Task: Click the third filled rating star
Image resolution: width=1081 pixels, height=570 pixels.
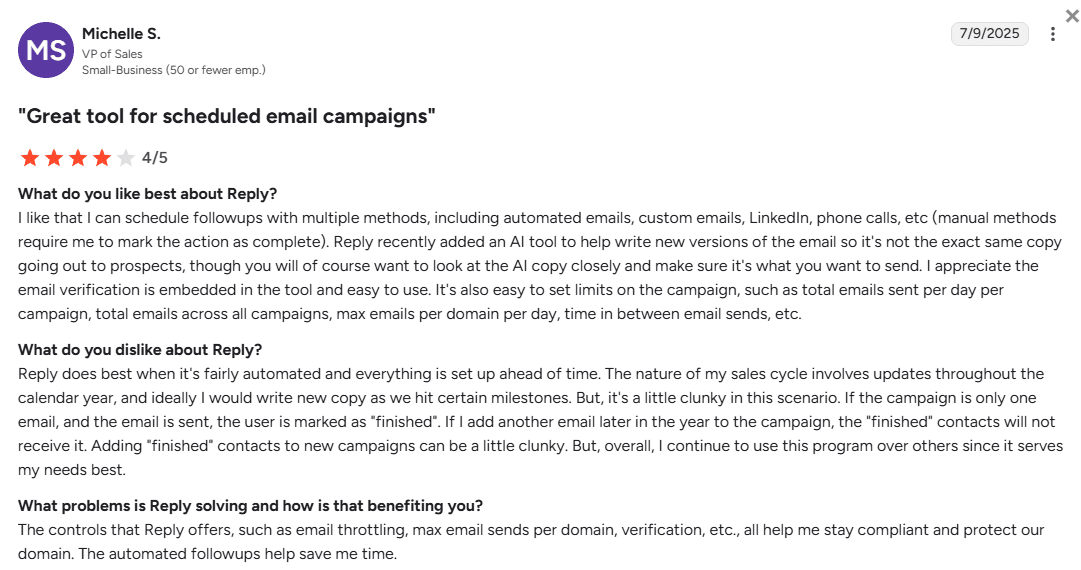Action: tap(77, 158)
